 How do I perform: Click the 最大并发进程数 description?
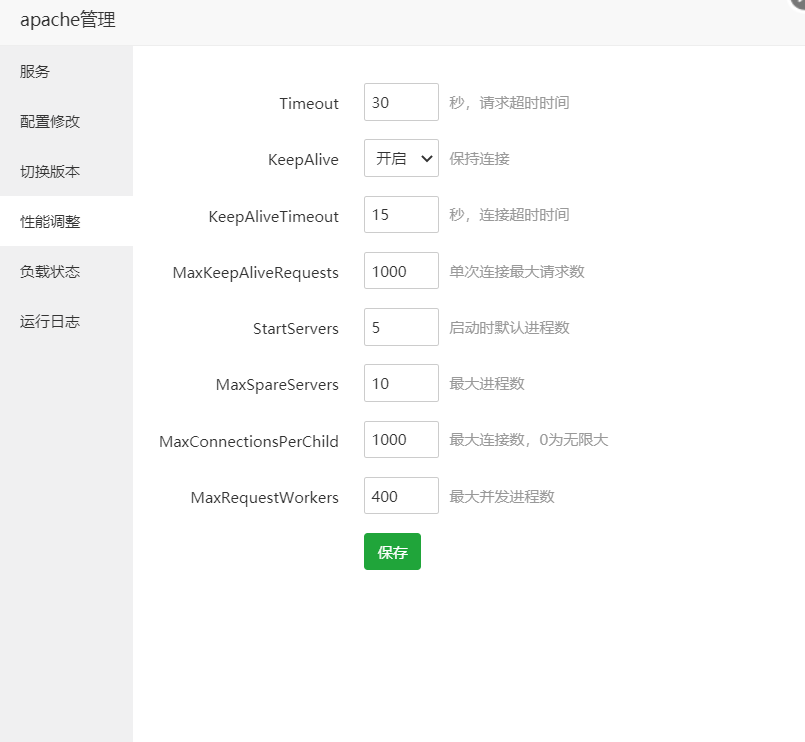(502, 497)
